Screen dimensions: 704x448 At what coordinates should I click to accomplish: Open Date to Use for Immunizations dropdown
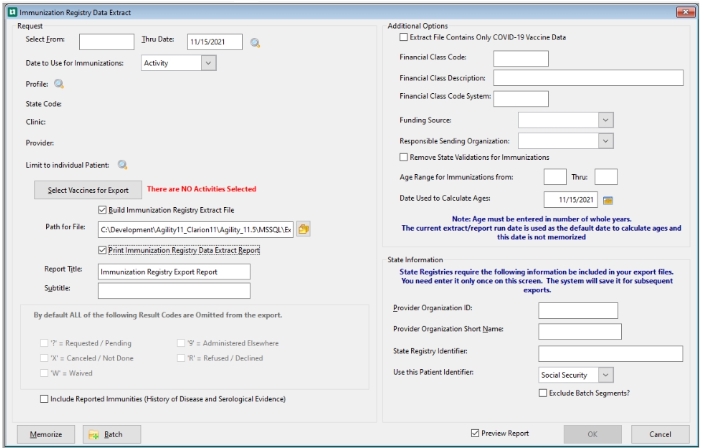(208, 63)
